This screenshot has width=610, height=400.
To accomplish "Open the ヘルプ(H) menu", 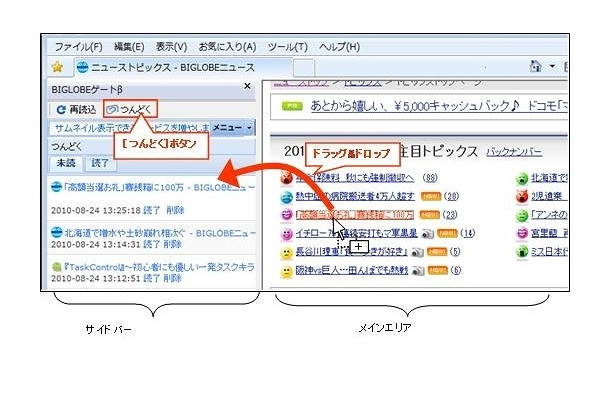I will (x=339, y=47).
